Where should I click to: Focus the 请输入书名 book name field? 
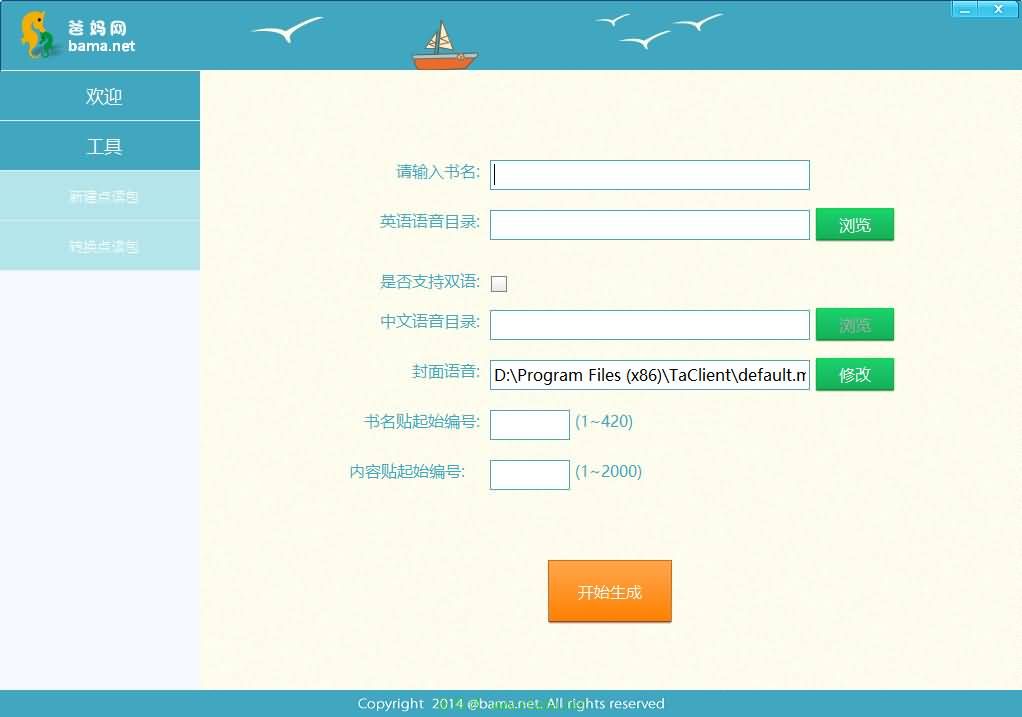(649, 175)
